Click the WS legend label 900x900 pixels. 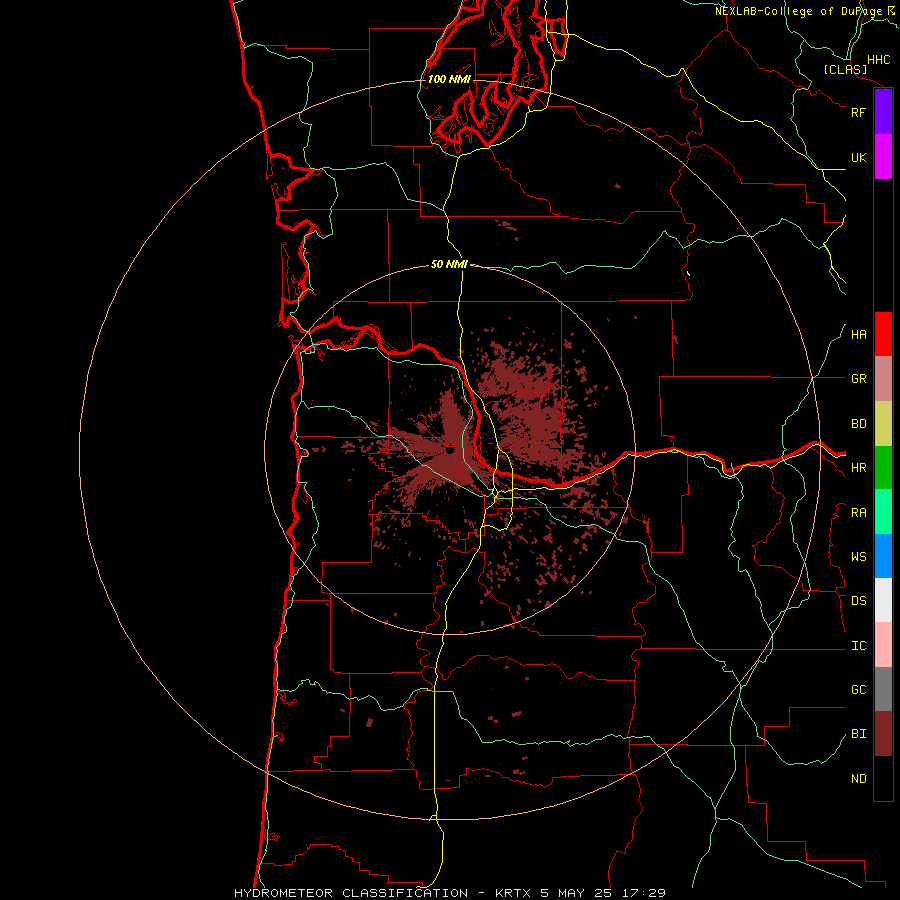[858, 557]
